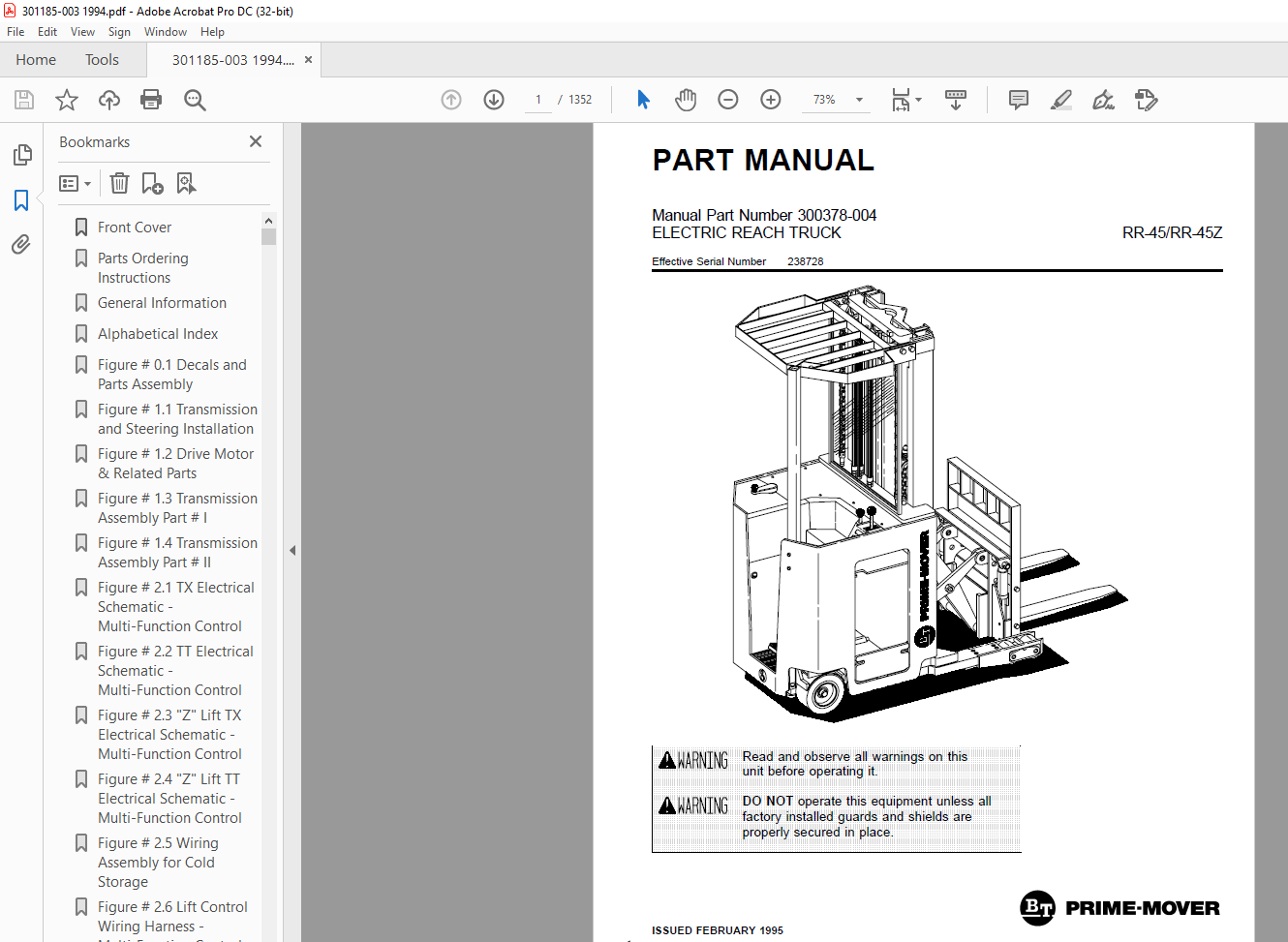This screenshot has height=942, width=1288.
Task: Select Figure # 1.3 Transmission Assembly Part # I
Action: [177, 508]
